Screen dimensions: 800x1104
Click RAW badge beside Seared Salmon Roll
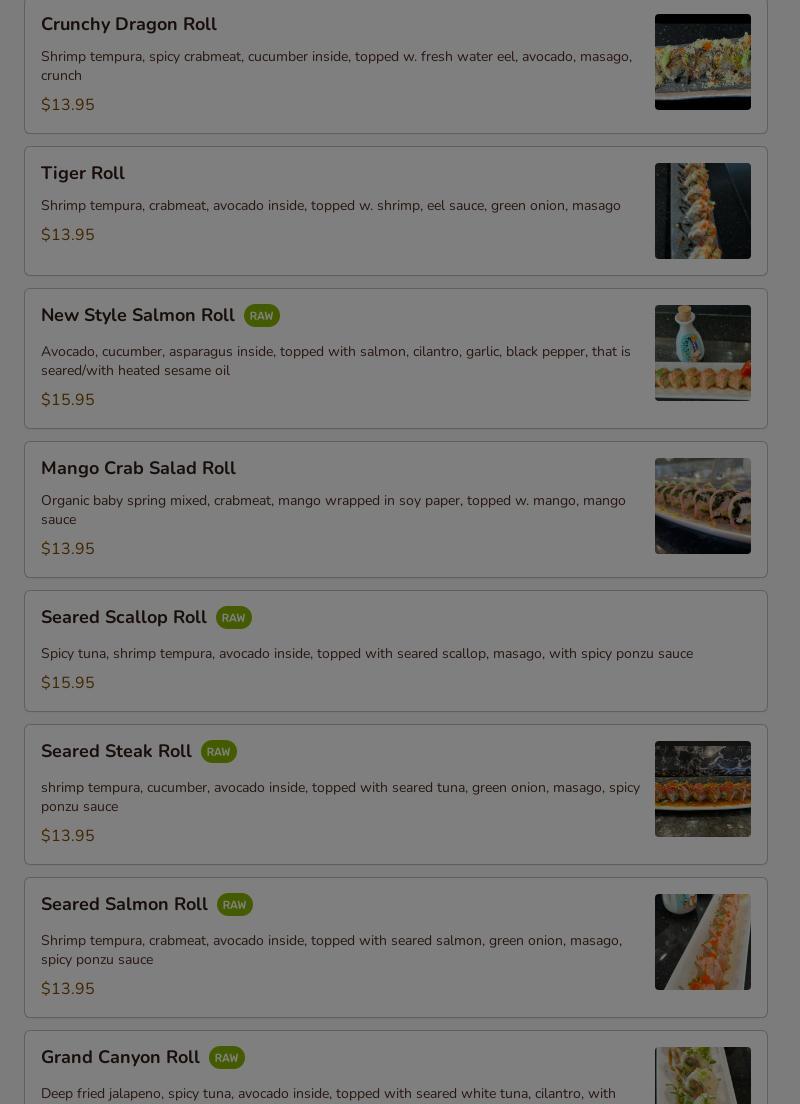click(234, 905)
